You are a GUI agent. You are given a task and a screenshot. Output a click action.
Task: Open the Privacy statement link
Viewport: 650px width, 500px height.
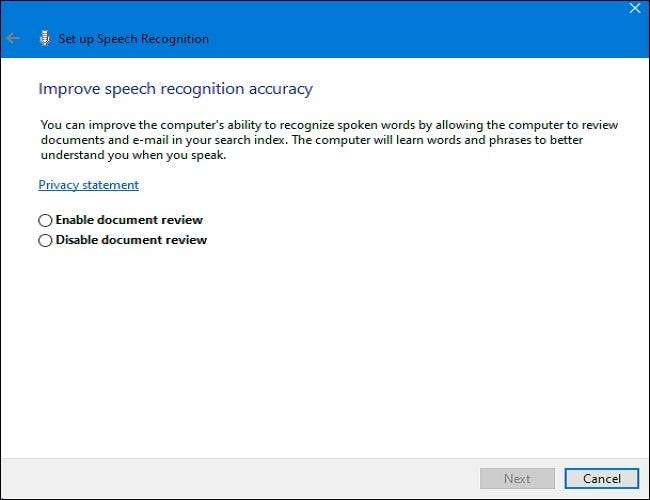[88, 185]
